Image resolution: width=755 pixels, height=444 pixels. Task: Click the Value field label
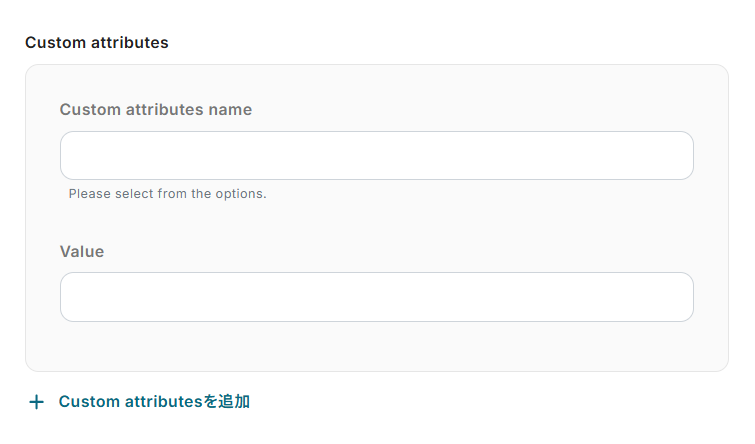[82, 251]
